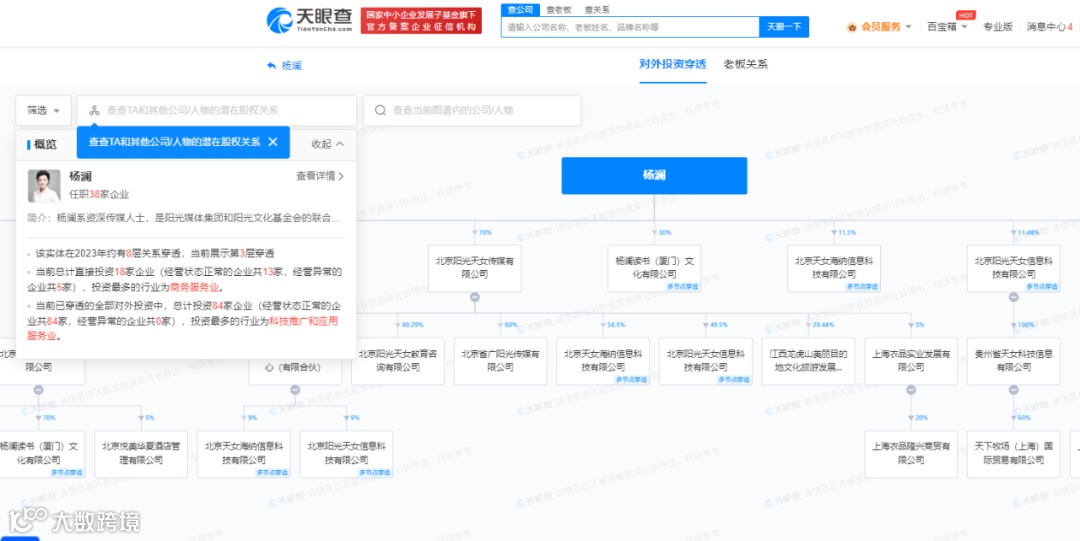Select the 北京阳光天女信息科技 node with 9%
Viewport: 1080px width, 541px height.
346,454
